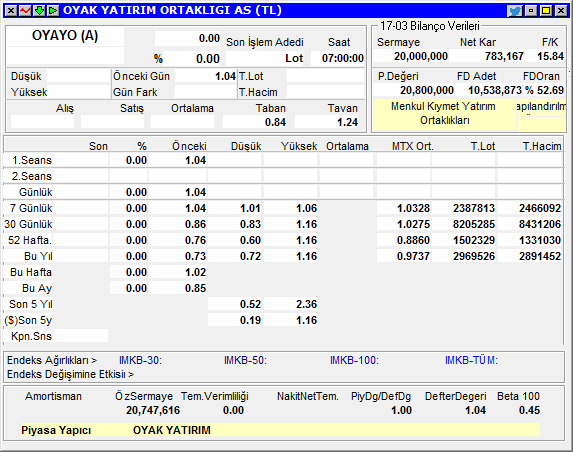Click the ÖzSermaye value 20,747,616
Screen dimensions: 573x452
(153, 410)
